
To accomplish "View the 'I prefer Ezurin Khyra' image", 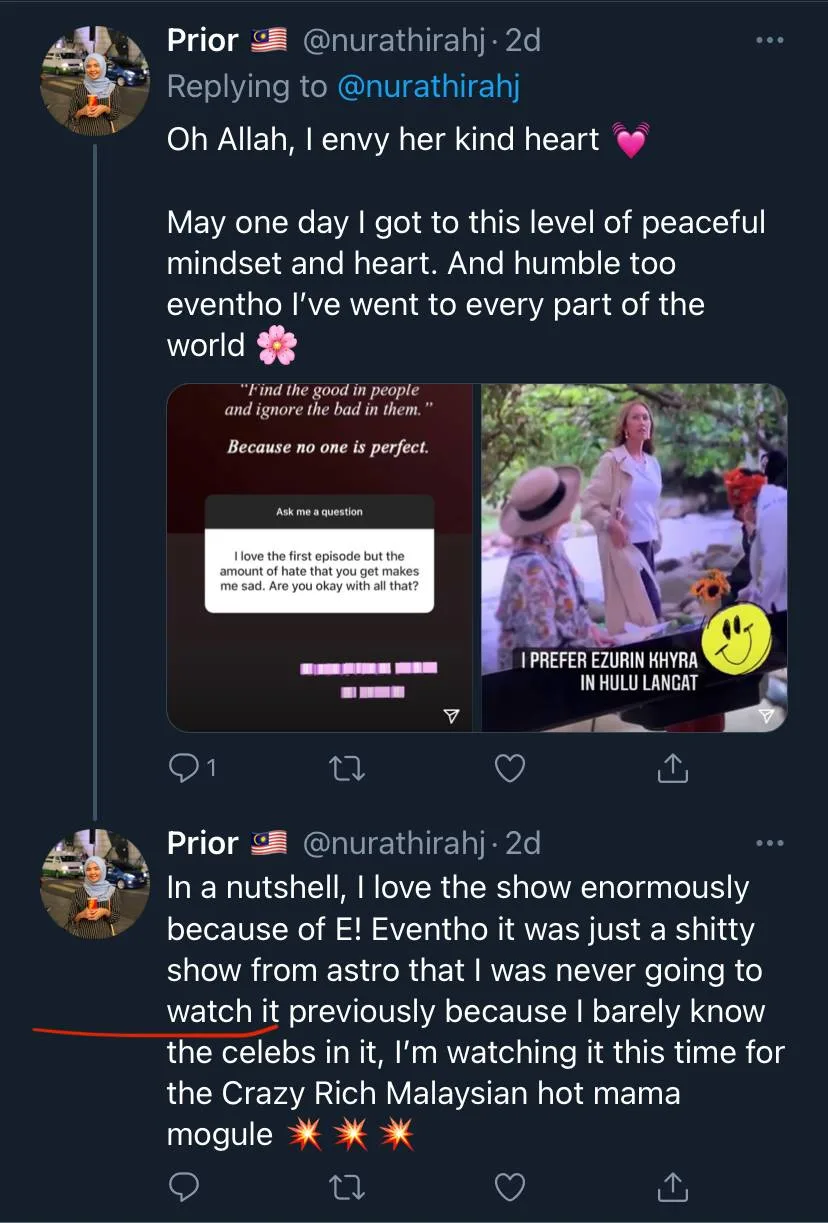I will pos(634,557).
